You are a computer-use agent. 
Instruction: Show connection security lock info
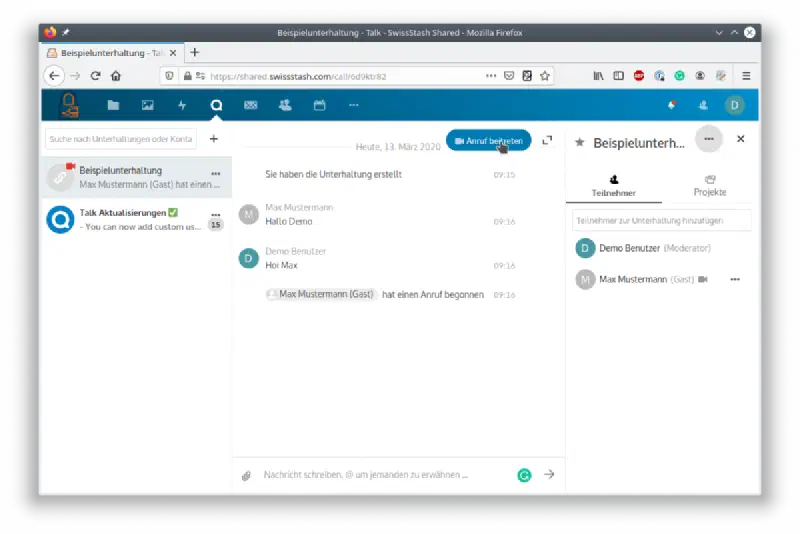pos(187,76)
